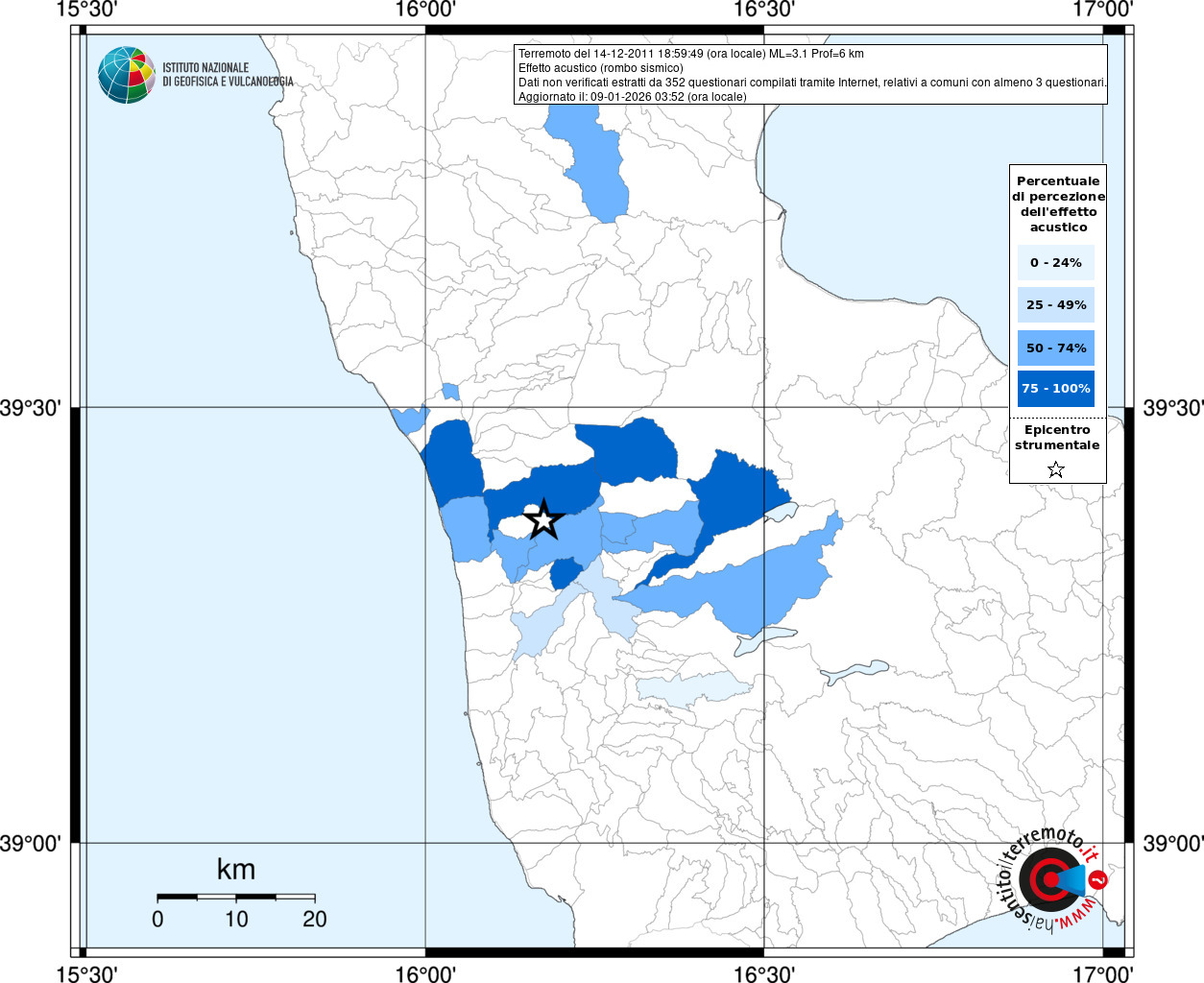The height and width of the screenshot is (983, 1204).
Task: Click the left 39°30' latitude label
Action: click(x=31, y=408)
